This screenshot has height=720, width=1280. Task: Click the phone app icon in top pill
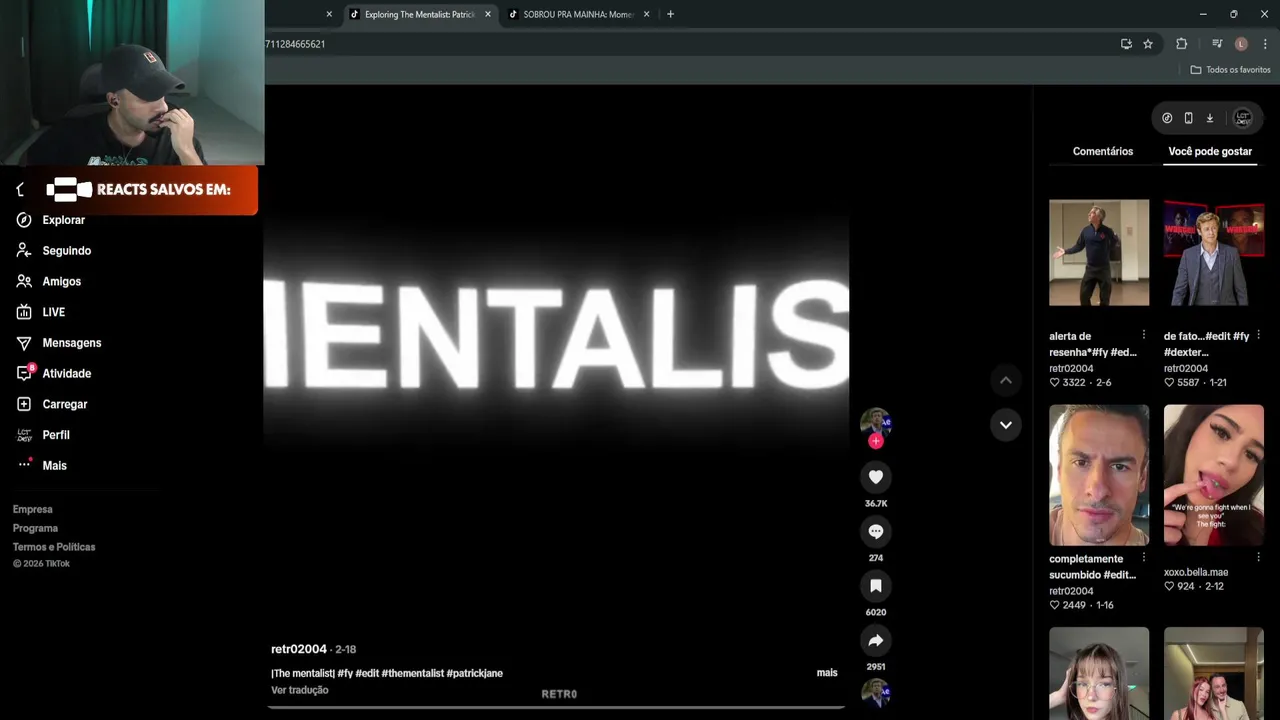coord(1188,118)
